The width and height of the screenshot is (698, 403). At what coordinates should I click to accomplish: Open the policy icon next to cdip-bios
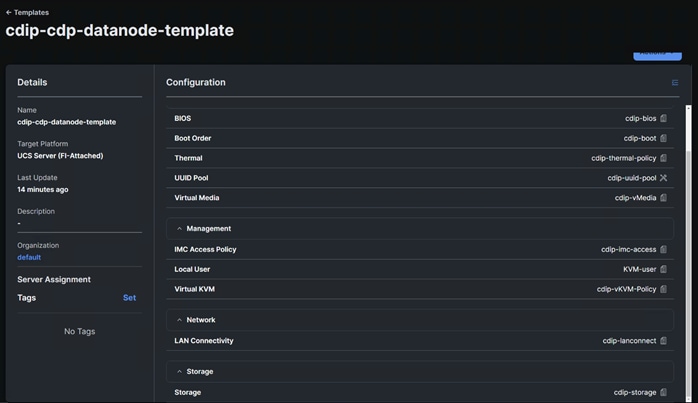(x=663, y=118)
